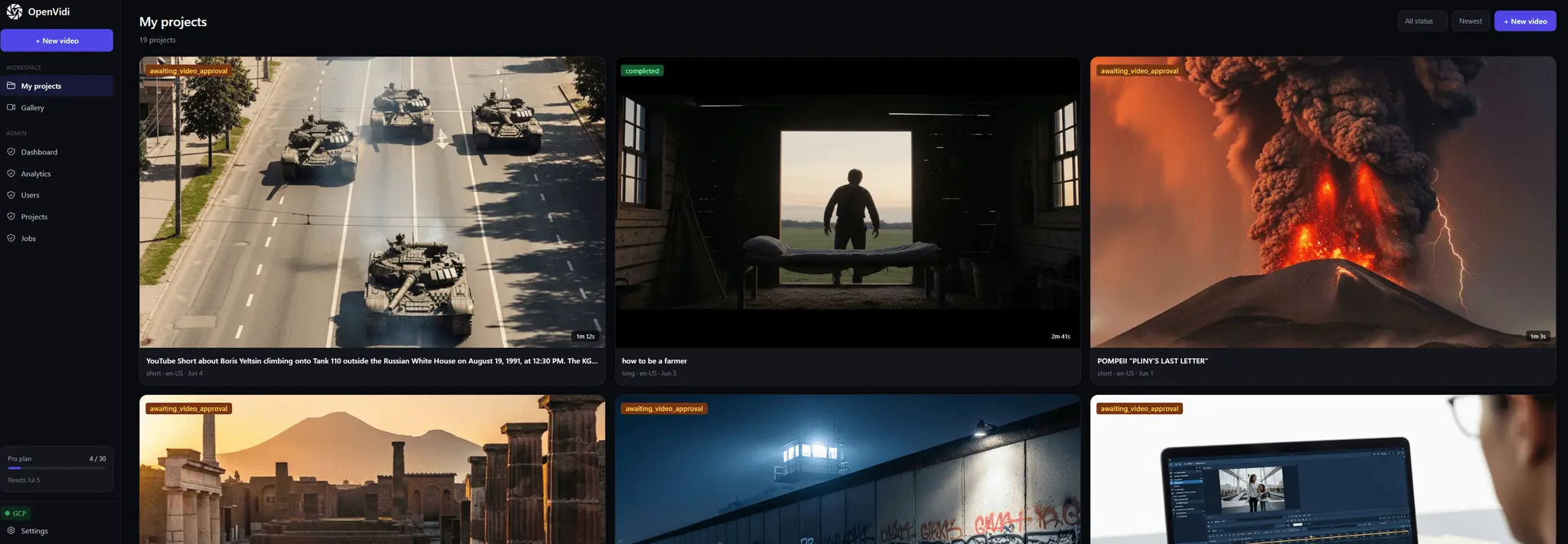The width and height of the screenshot is (1568, 544).
Task: Click the Pro plan usage progress bar
Action: [x=57, y=467]
